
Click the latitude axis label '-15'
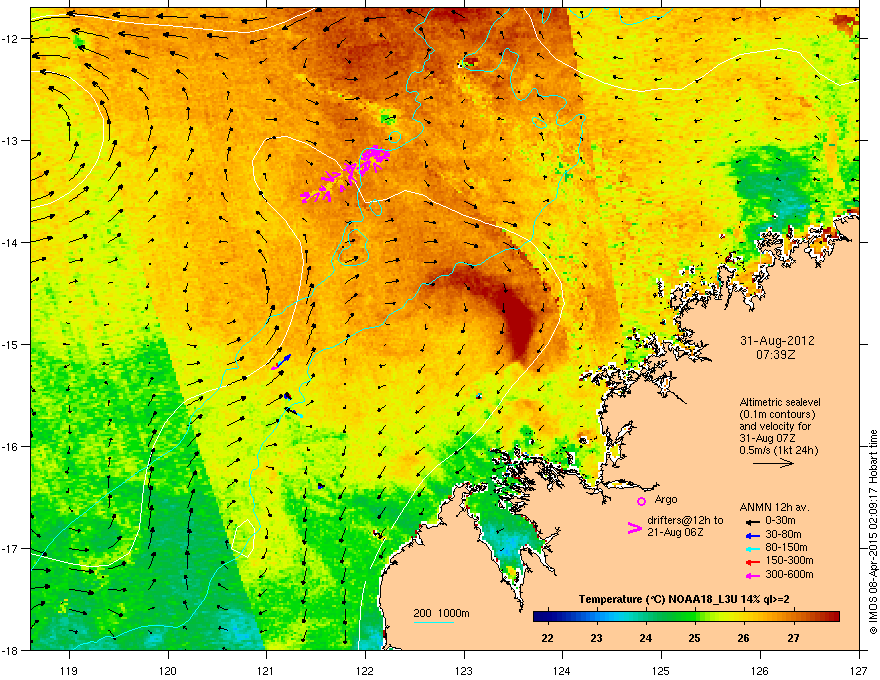coord(10,344)
